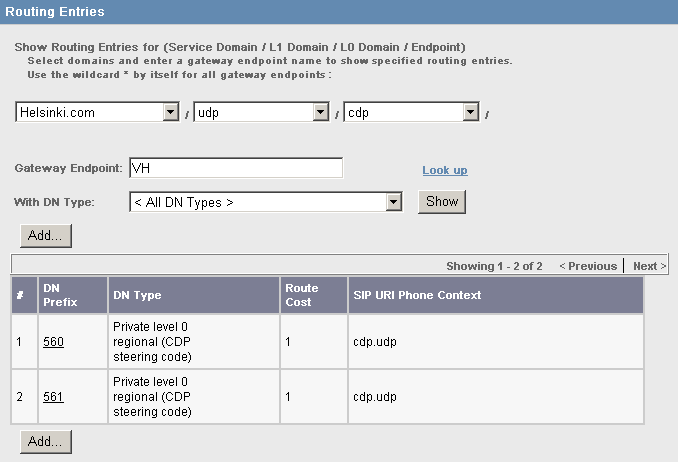The width and height of the screenshot is (678, 462).
Task: Click the Show button
Action: (442, 202)
